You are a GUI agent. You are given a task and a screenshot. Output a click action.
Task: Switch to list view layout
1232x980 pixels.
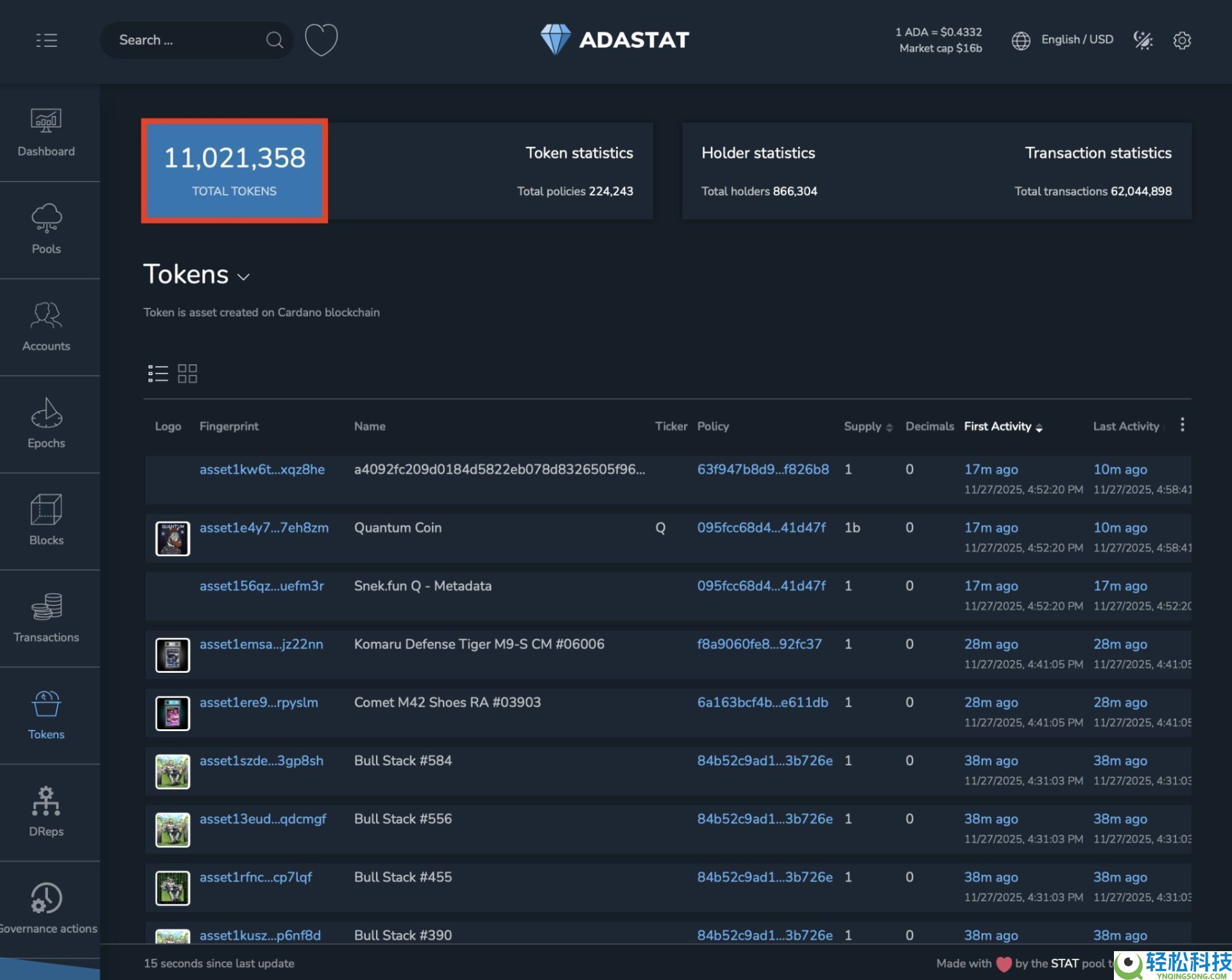pos(158,373)
